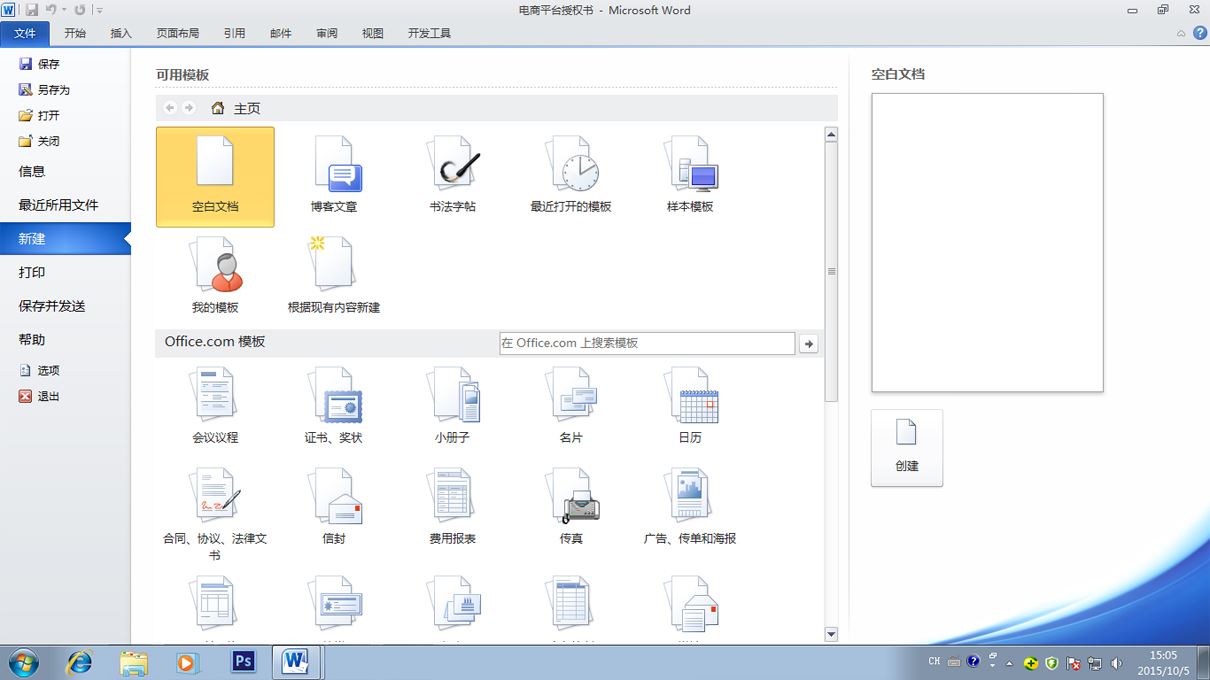1210x680 pixels.
Task: Open the 文件 File tab
Action: tap(25, 33)
